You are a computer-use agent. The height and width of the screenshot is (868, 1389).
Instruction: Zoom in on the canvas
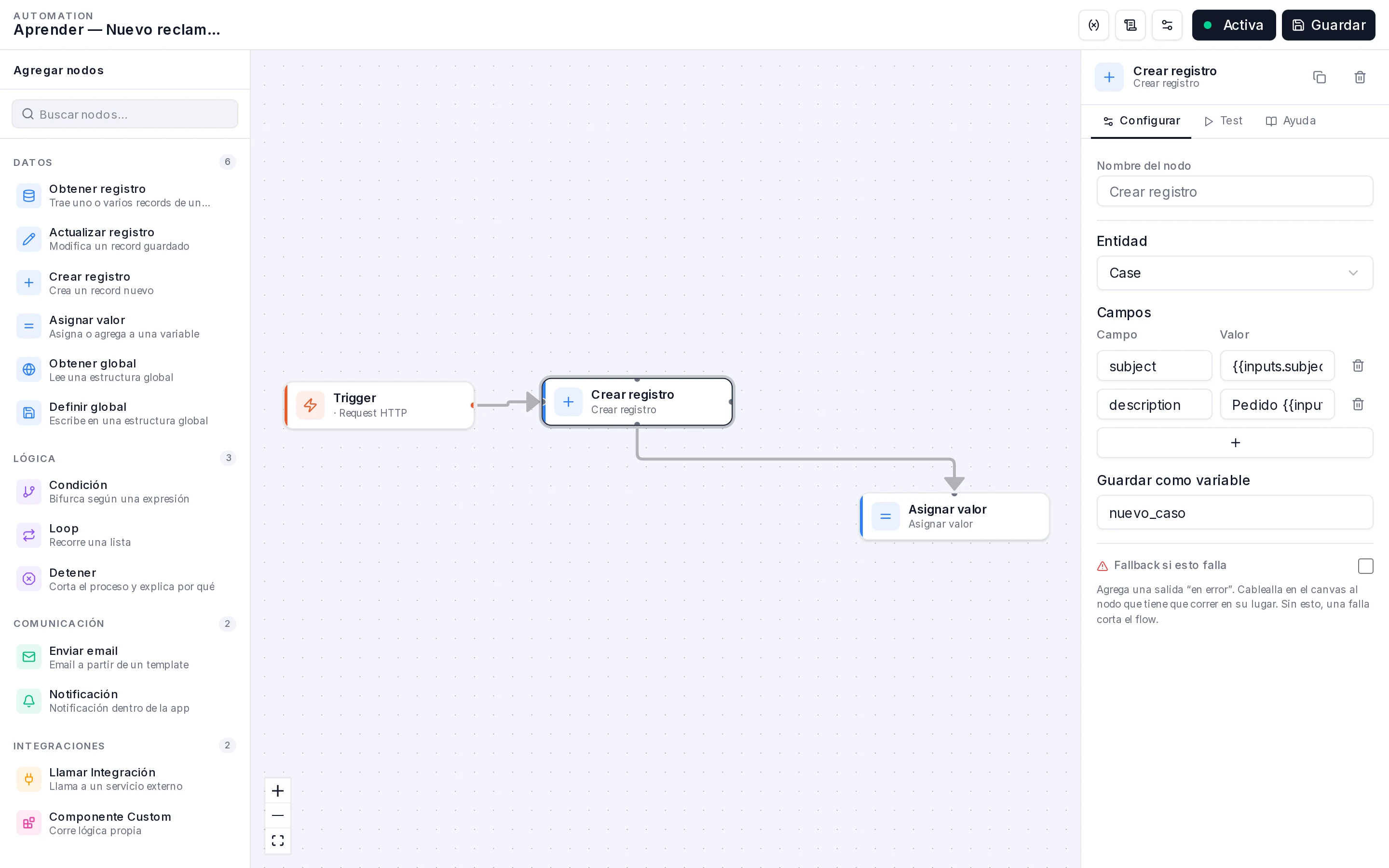coord(278,790)
